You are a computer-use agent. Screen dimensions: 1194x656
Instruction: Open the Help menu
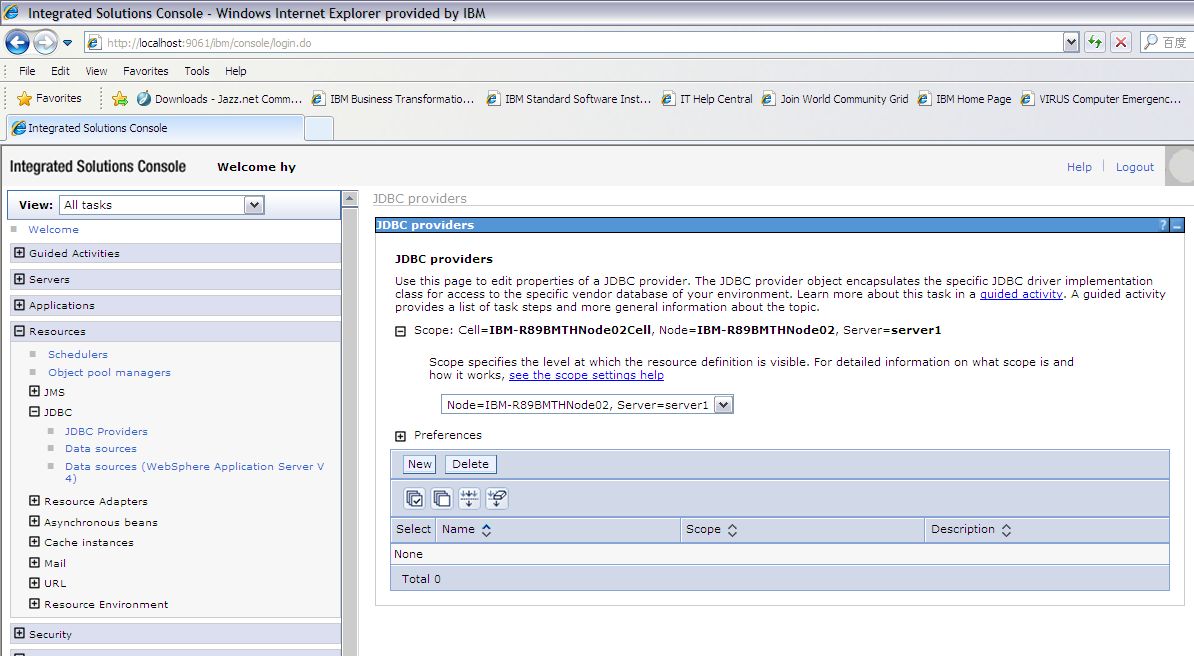point(235,71)
